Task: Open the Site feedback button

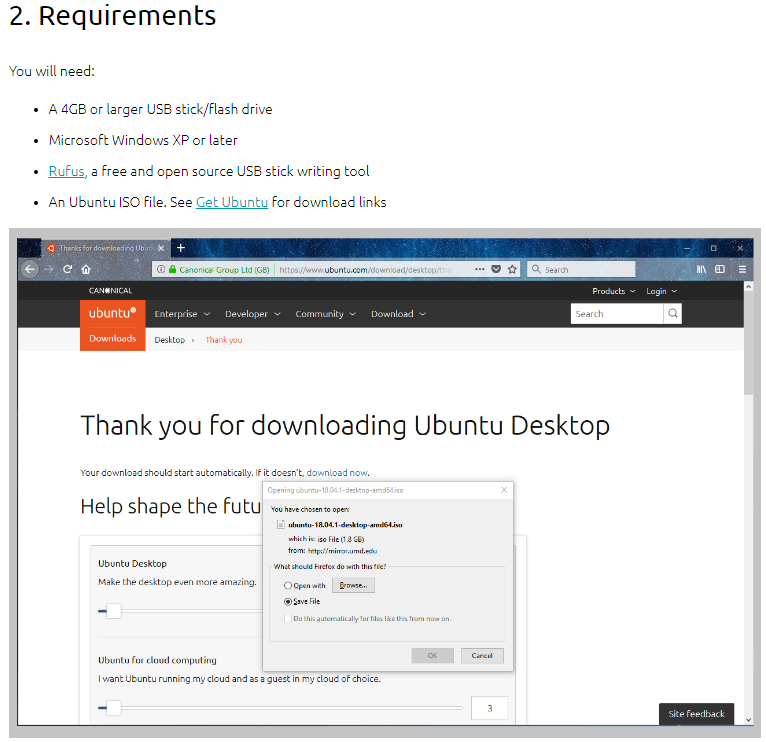Action: (x=696, y=714)
